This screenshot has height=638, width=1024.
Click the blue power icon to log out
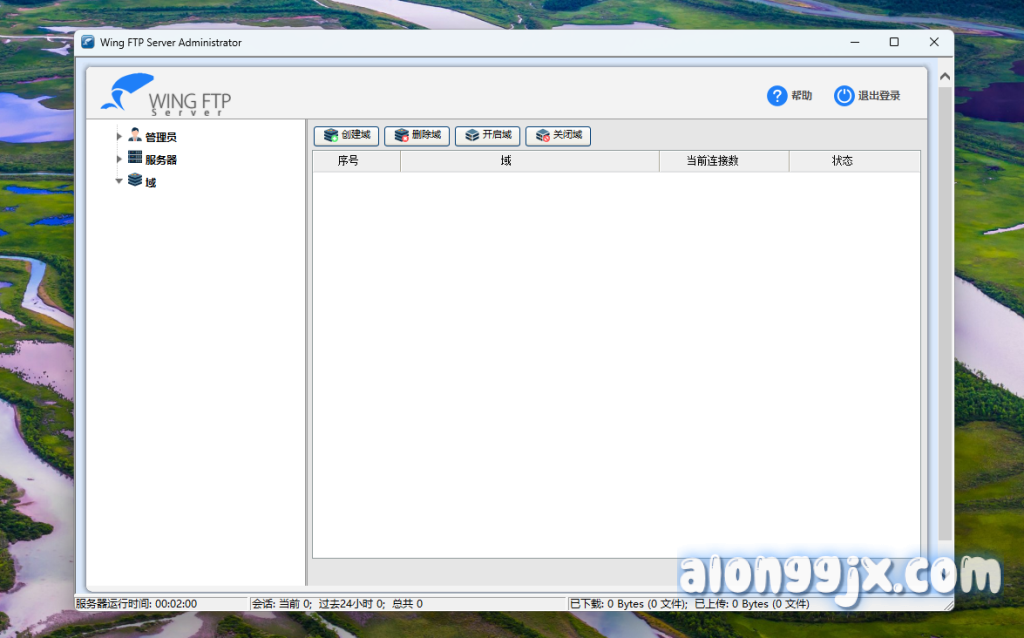coord(844,96)
